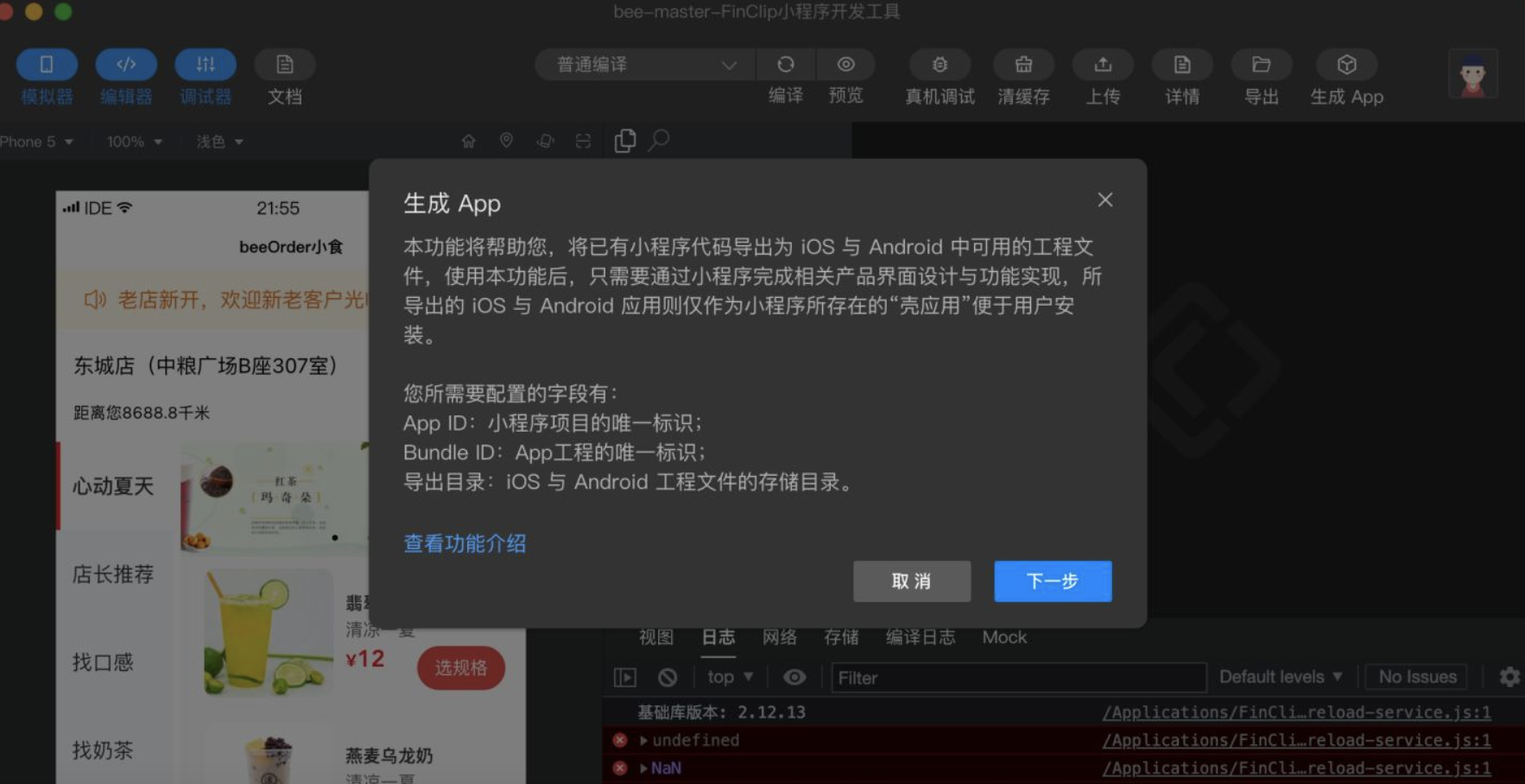
Task: Open the Phone 5 device dropdown
Action: [36, 142]
